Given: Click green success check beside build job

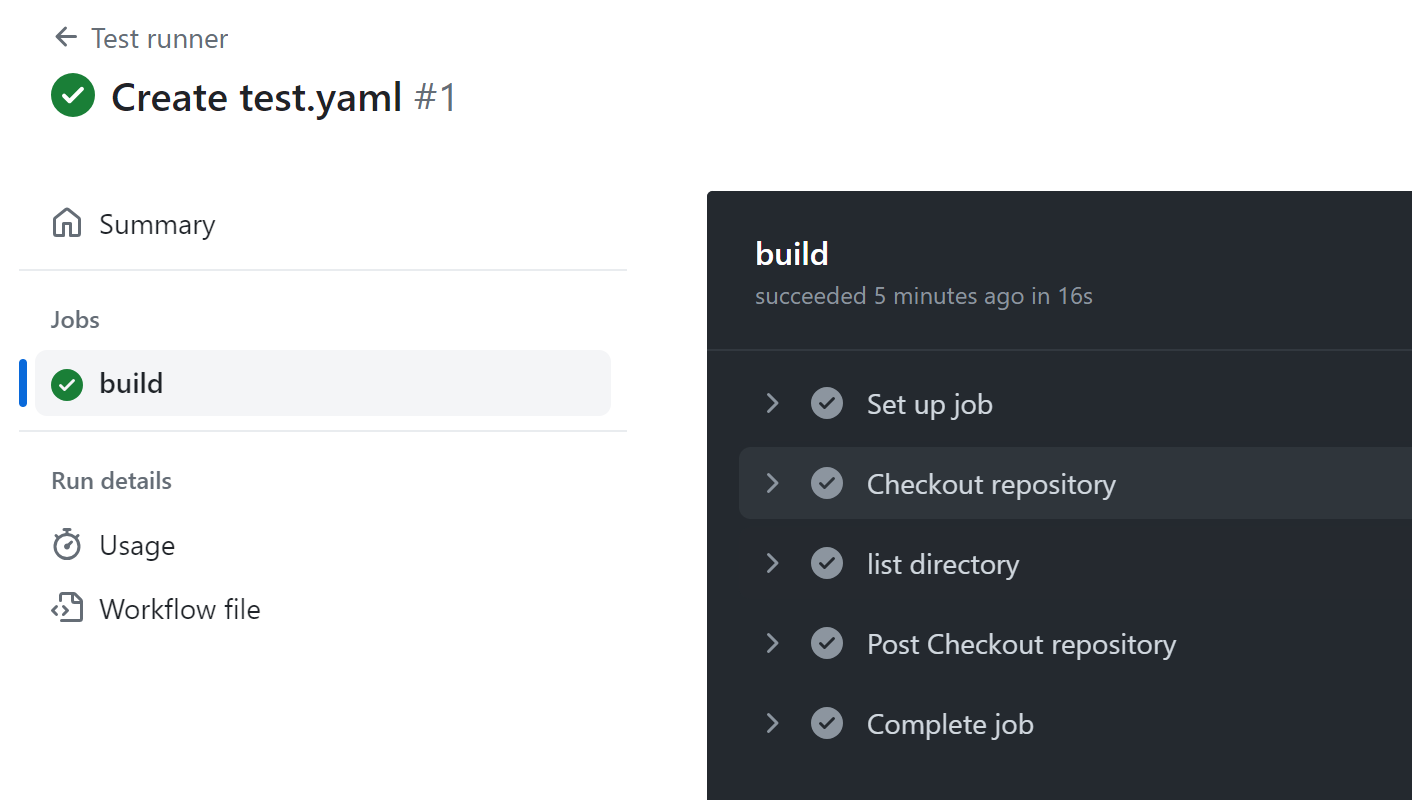Looking at the screenshot, I should (67, 384).
